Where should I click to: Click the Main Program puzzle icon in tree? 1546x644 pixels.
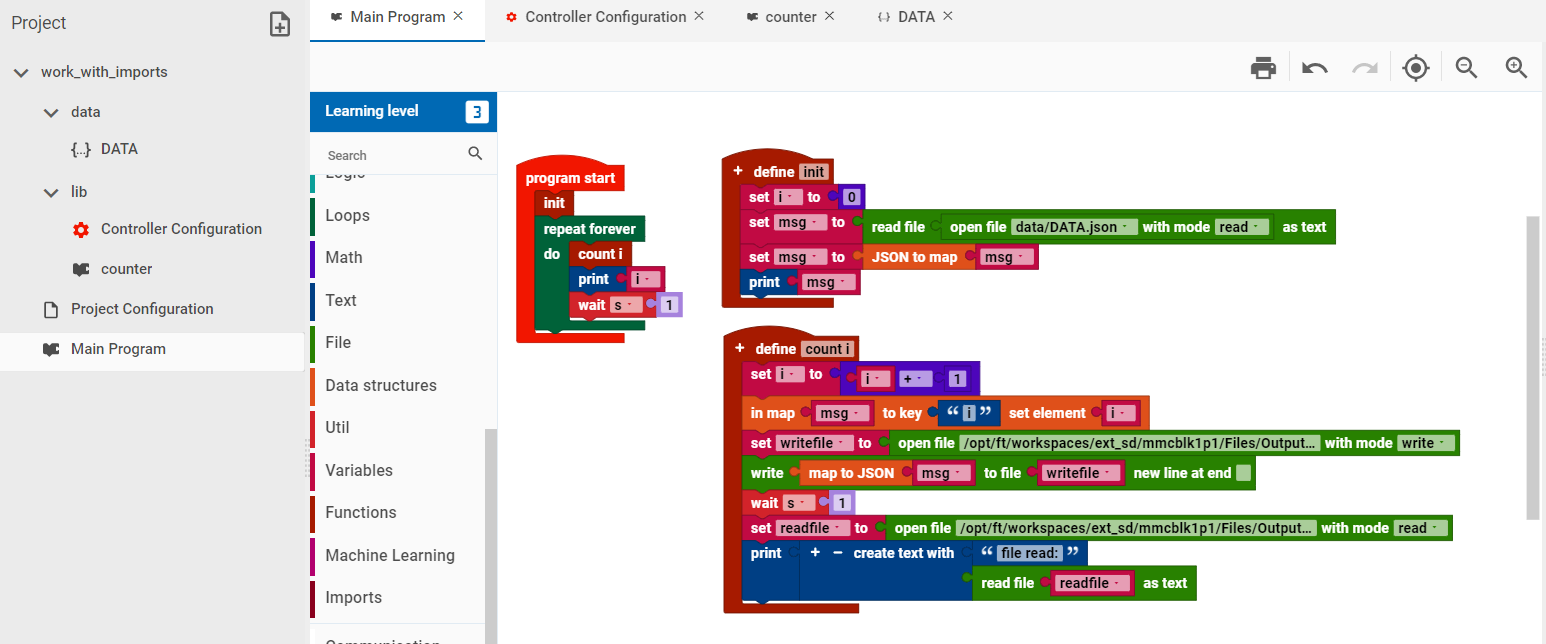51,349
